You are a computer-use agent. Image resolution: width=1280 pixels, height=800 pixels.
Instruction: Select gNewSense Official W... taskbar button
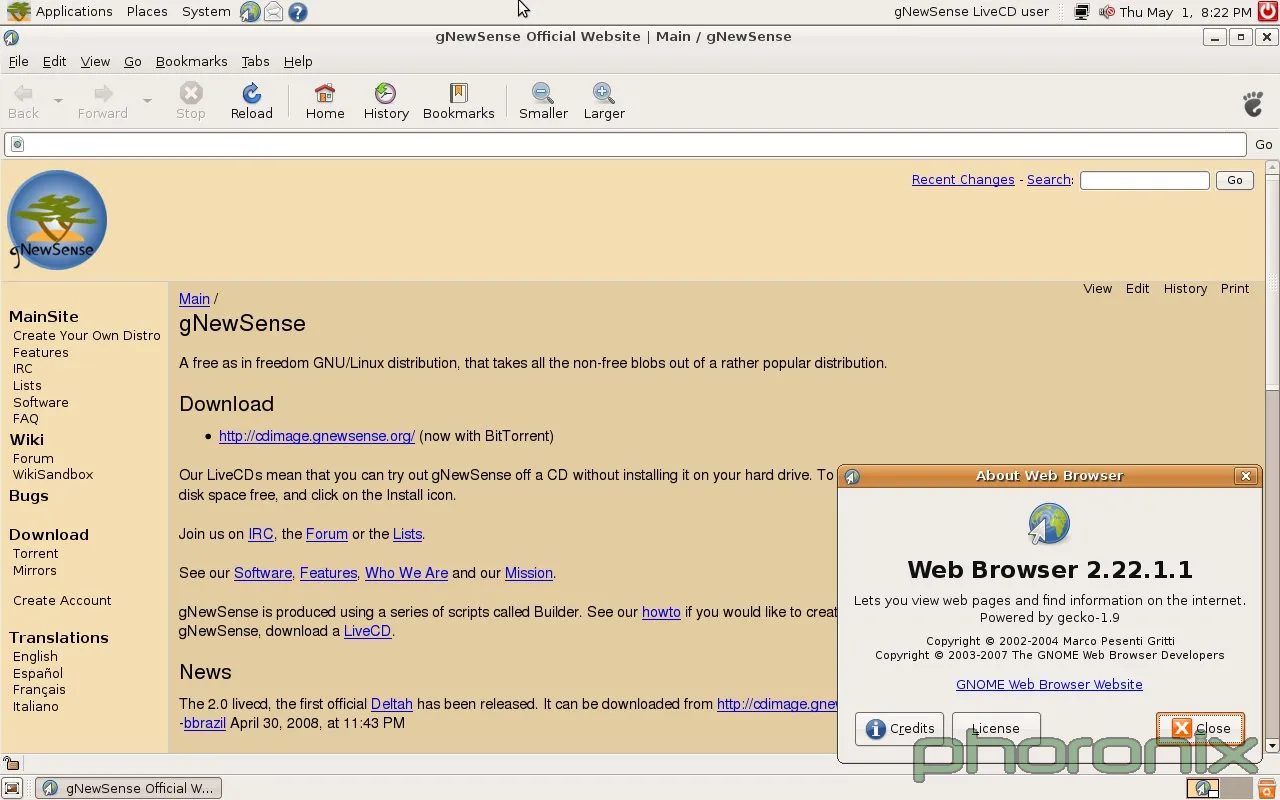coord(128,788)
